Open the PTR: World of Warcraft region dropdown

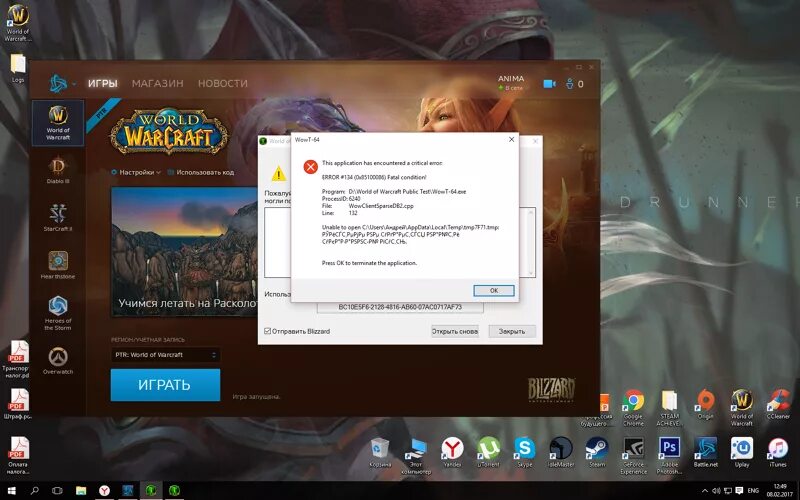(165, 355)
